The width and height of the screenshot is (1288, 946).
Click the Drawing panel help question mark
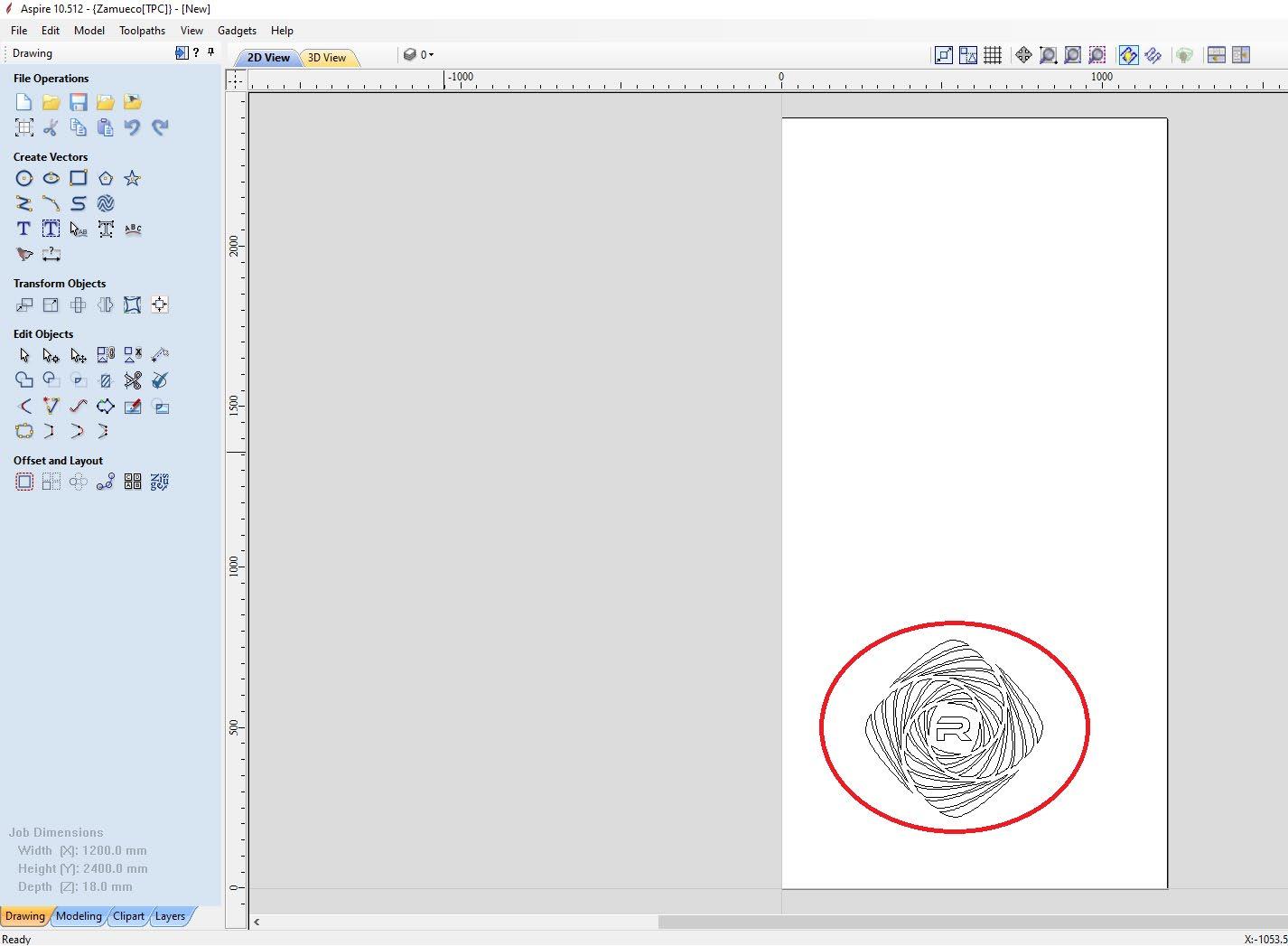pos(196,52)
